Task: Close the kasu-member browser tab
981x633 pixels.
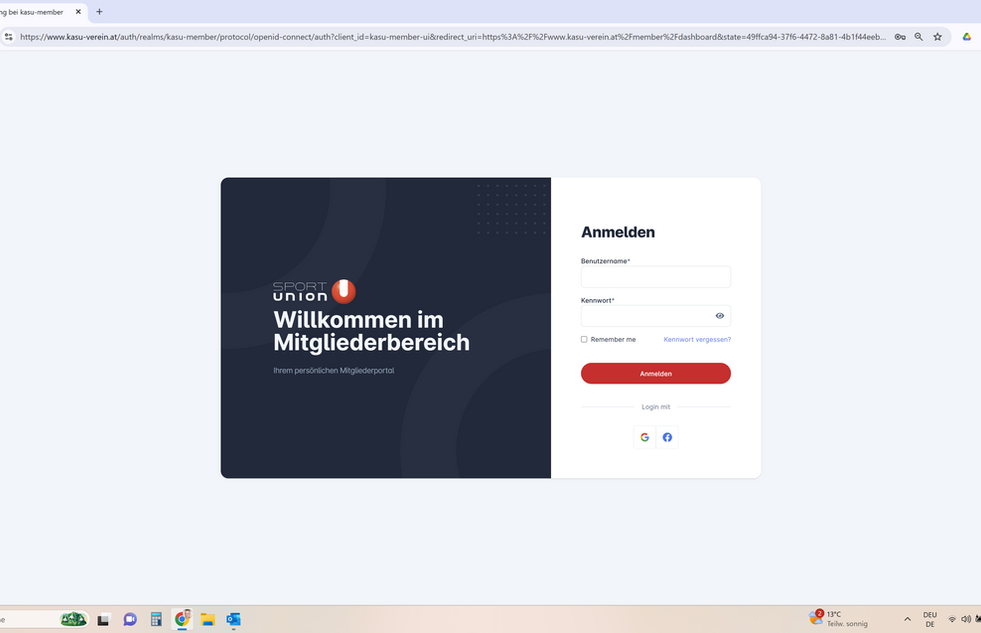Action: click(x=78, y=12)
